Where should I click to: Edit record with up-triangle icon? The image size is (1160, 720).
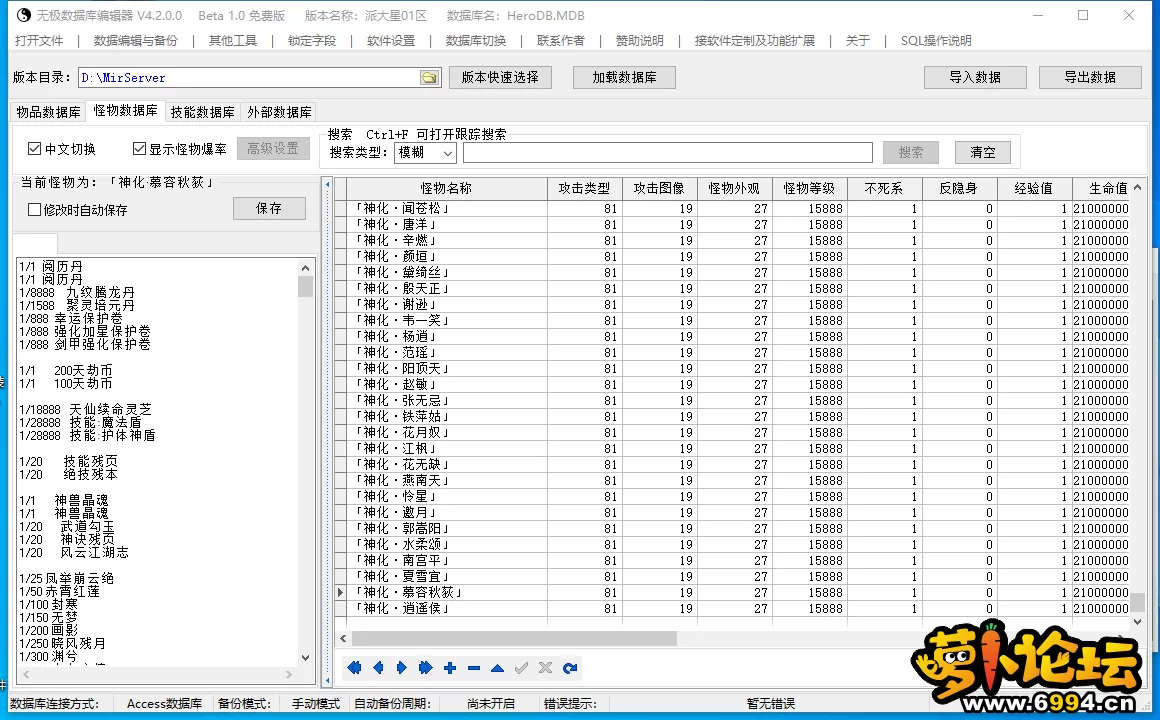pos(497,667)
